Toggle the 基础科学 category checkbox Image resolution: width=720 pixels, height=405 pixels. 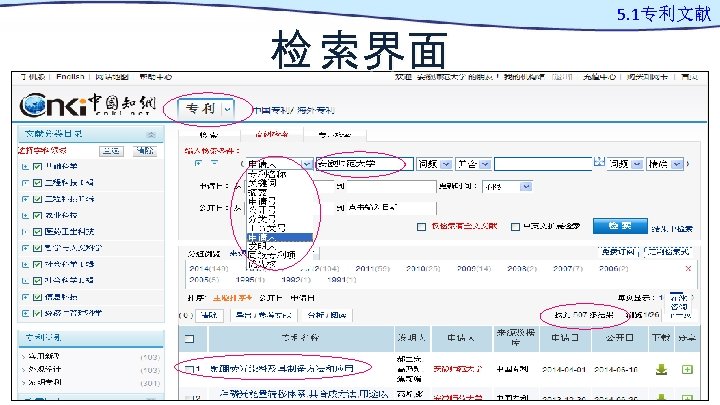point(38,166)
